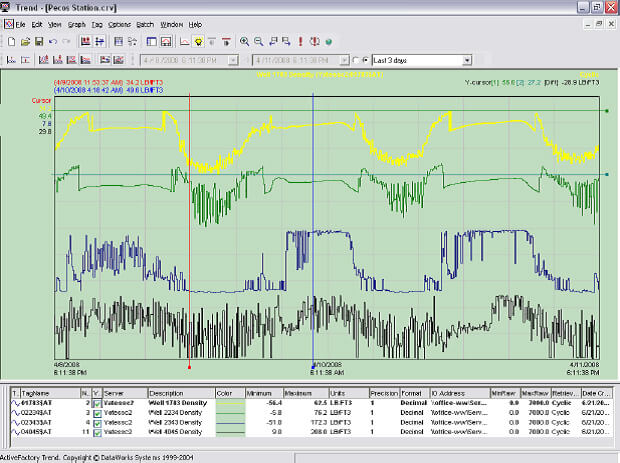Click the table grid toolbar icon
Image resolution: width=620 pixels, height=463 pixels.
[x=118, y=42]
